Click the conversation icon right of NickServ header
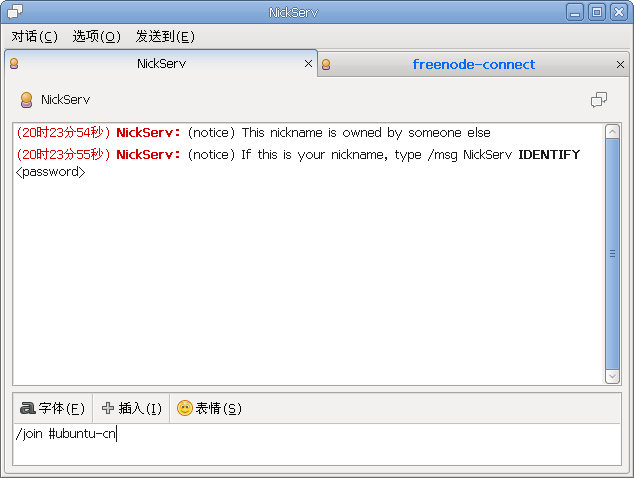This screenshot has height=478, width=634. (599, 99)
